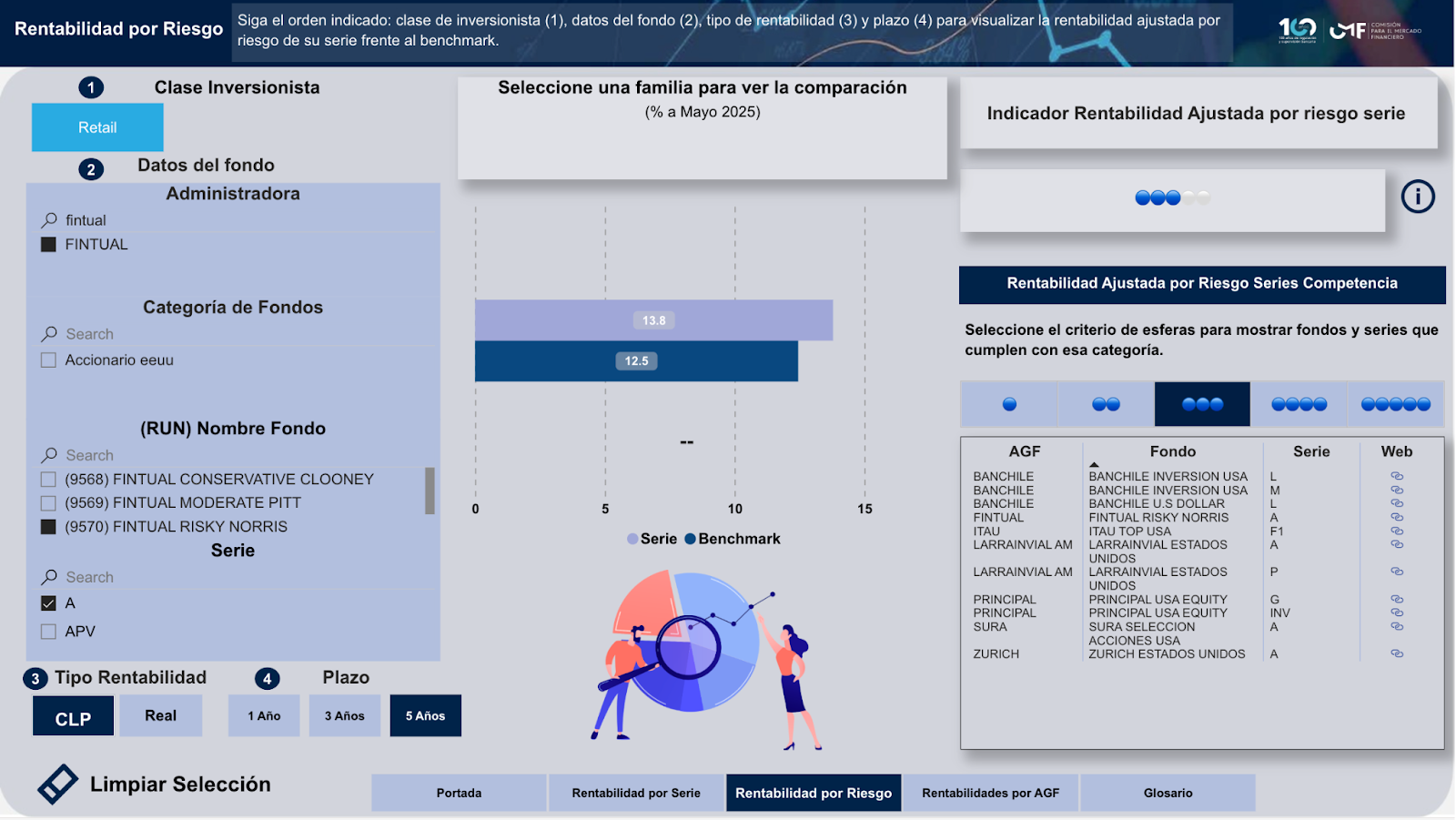This screenshot has height=820, width=1456.
Task: Select Rentabilidad por Riesgo tab
Action: point(814,793)
